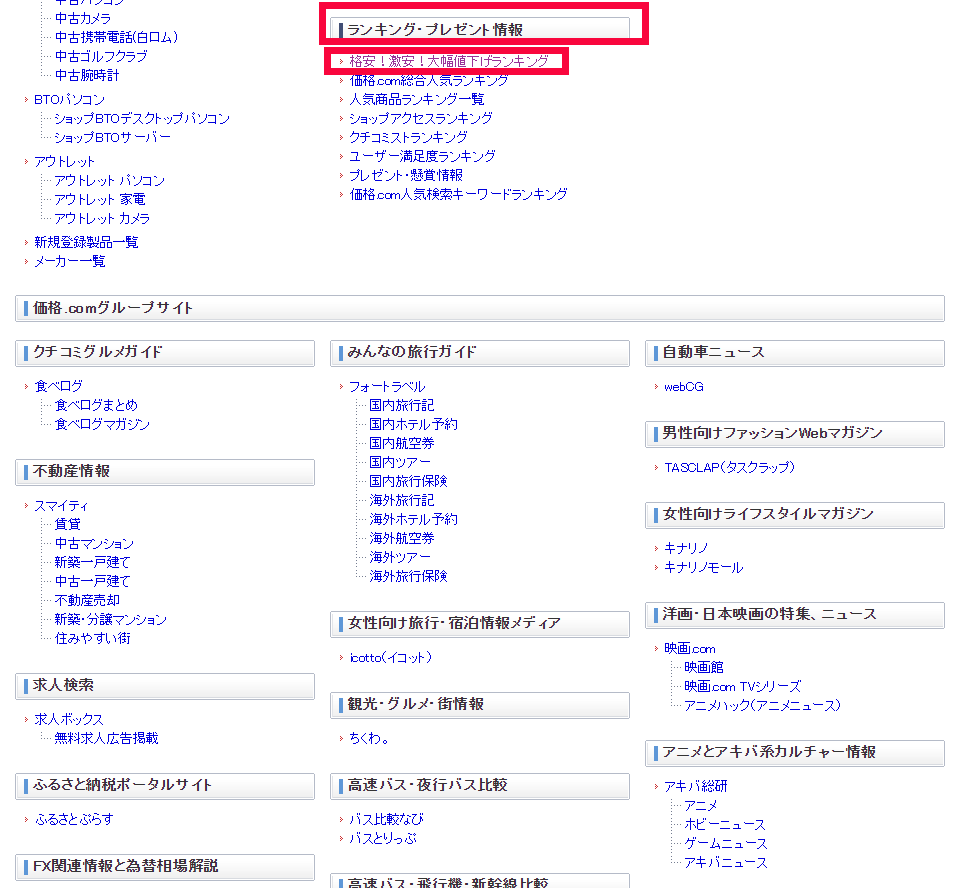The width and height of the screenshot is (969, 888).
Task: Open the メーカー一覧 link
Action: [69, 262]
